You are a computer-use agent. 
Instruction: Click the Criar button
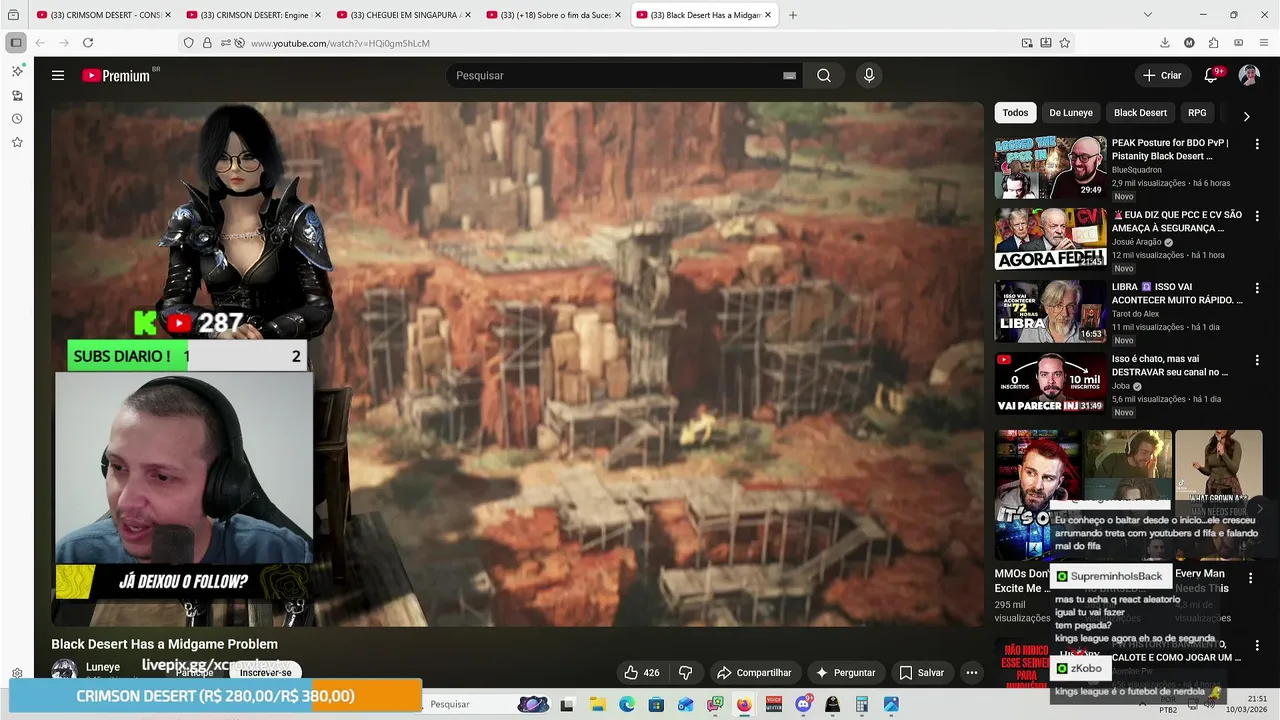[x=1162, y=75]
